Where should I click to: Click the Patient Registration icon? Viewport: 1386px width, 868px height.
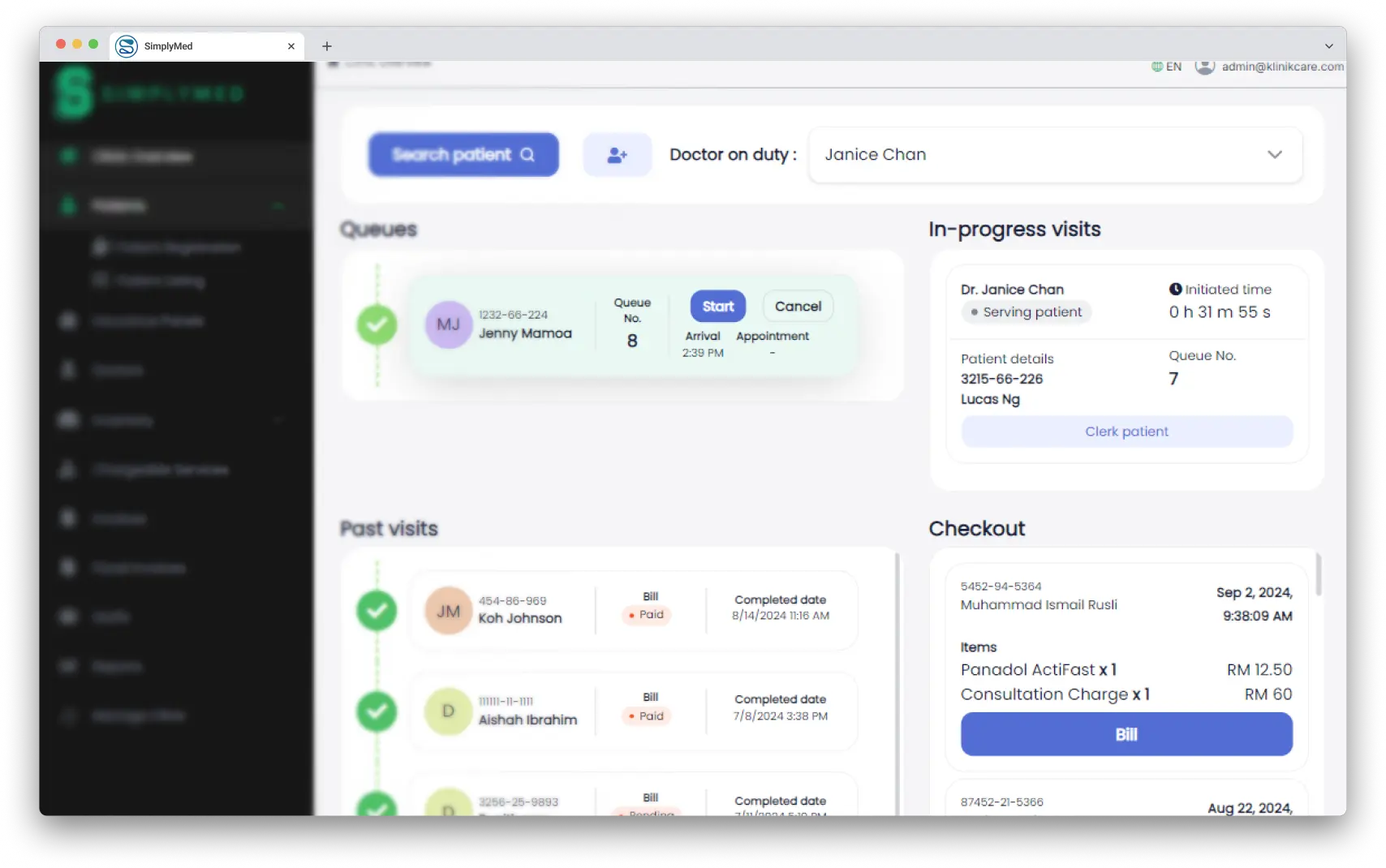[x=99, y=247]
